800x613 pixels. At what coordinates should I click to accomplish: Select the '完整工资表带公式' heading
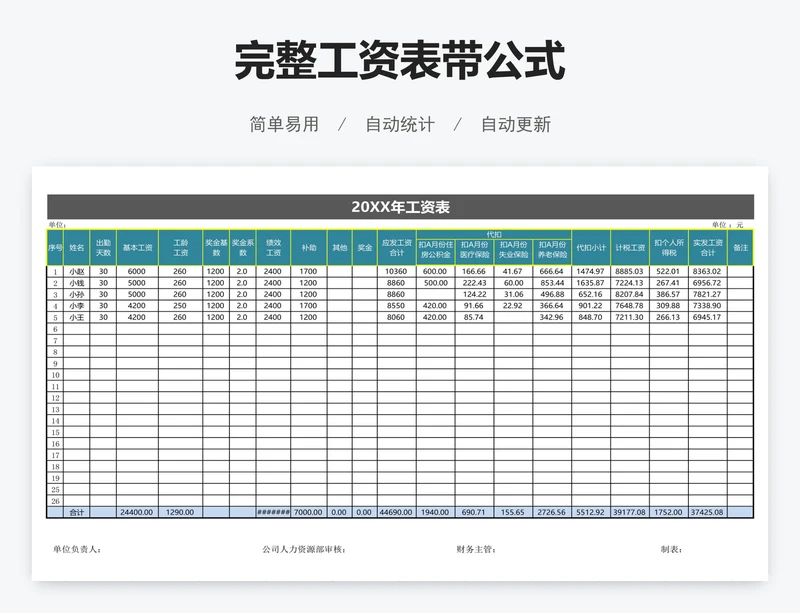click(x=399, y=61)
